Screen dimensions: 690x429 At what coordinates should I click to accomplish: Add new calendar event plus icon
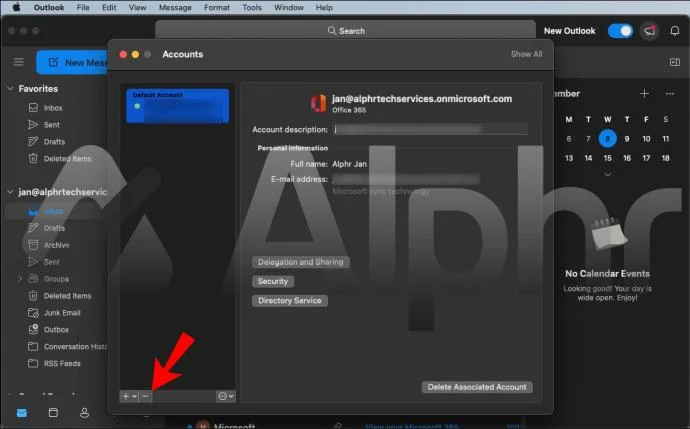pos(644,93)
